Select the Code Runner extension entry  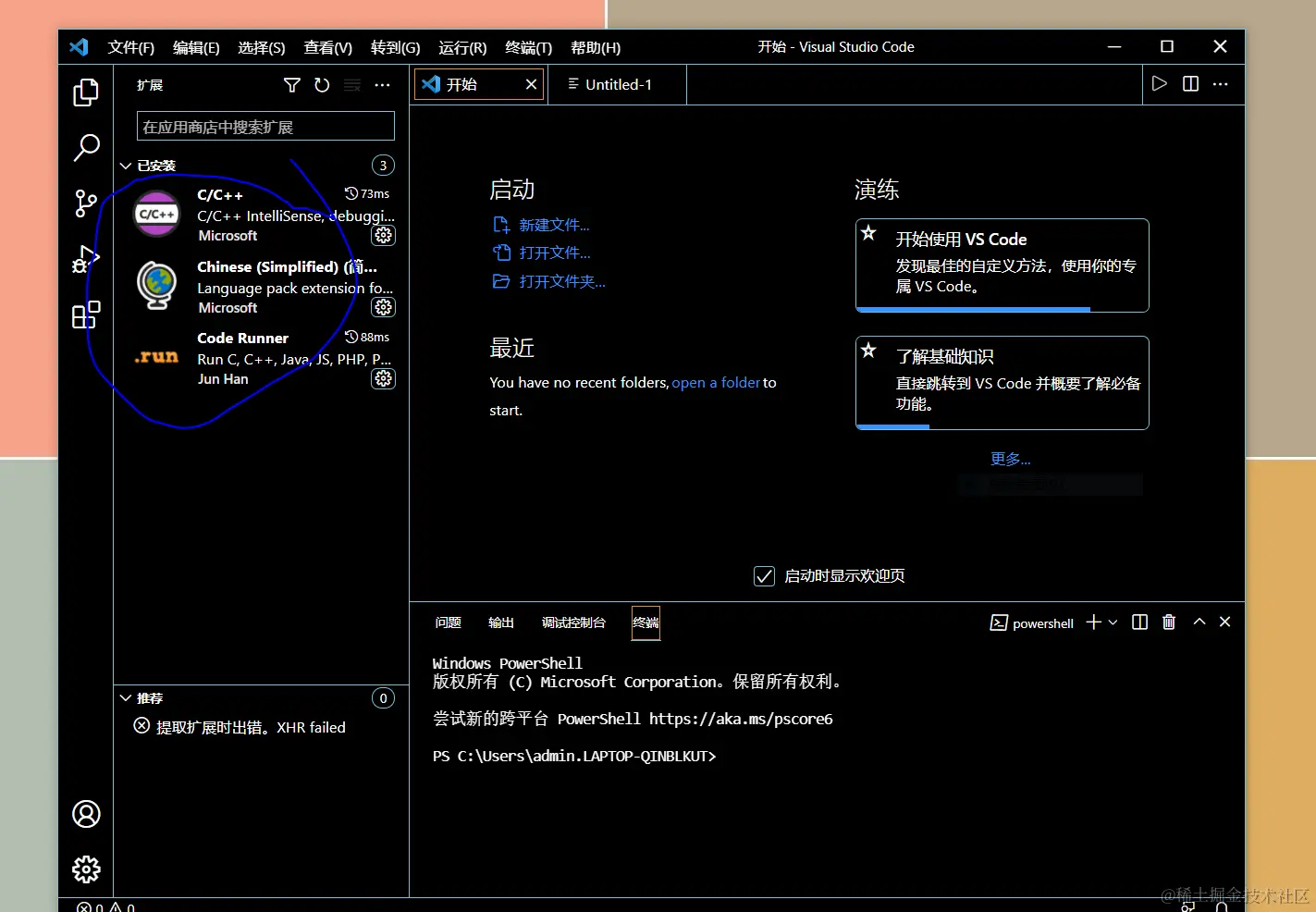click(x=262, y=358)
